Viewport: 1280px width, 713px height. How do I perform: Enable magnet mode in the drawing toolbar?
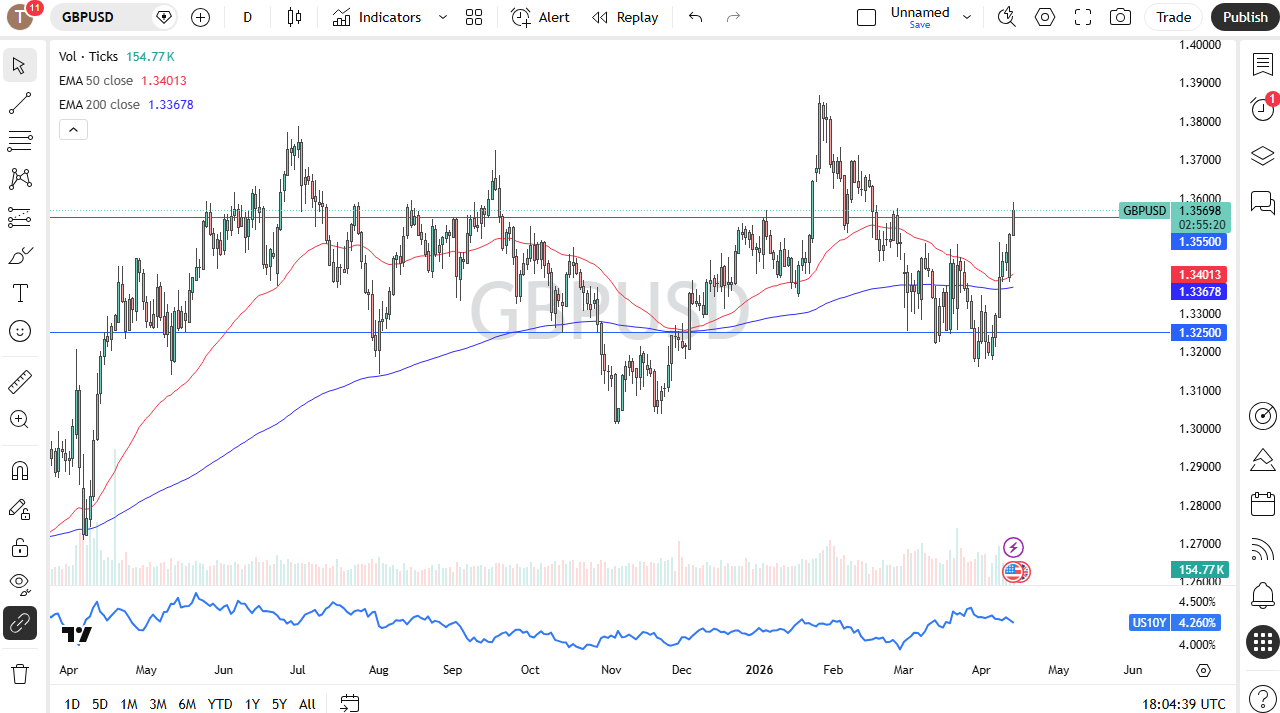[20, 470]
